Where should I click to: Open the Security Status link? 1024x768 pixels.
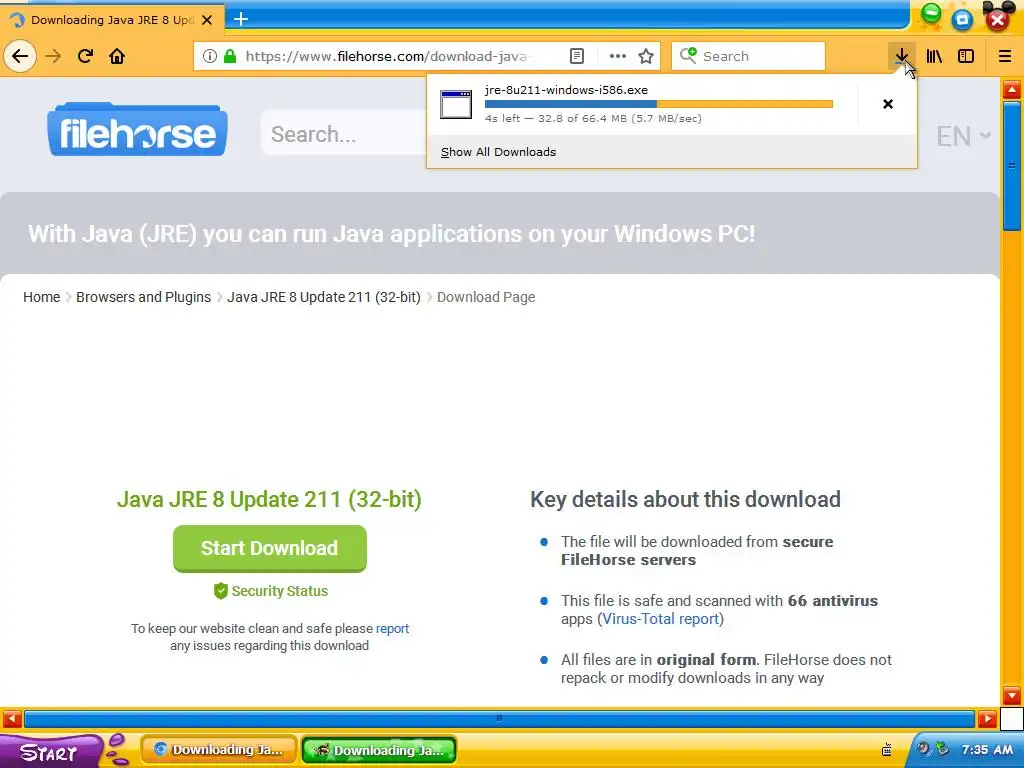coord(280,591)
